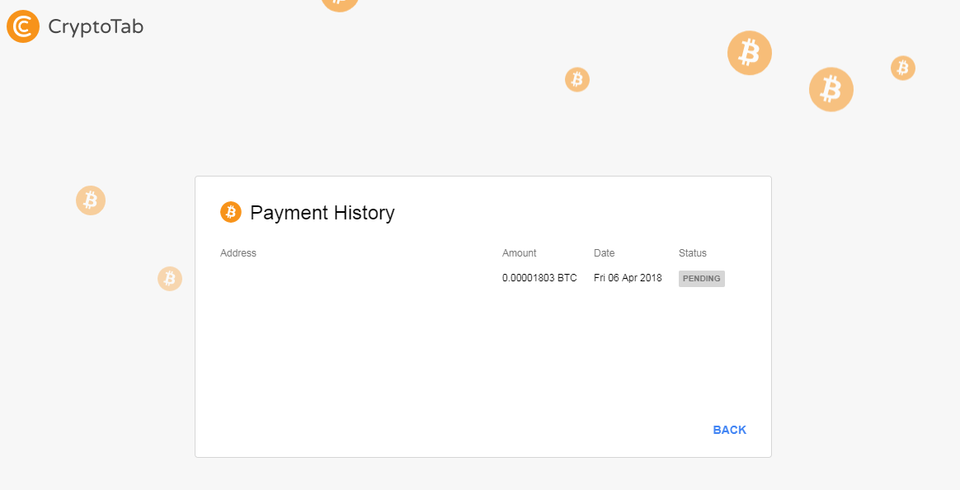Image resolution: width=960 pixels, height=490 pixels.
Task: Select the Status column header
Action: coord(692,253)
